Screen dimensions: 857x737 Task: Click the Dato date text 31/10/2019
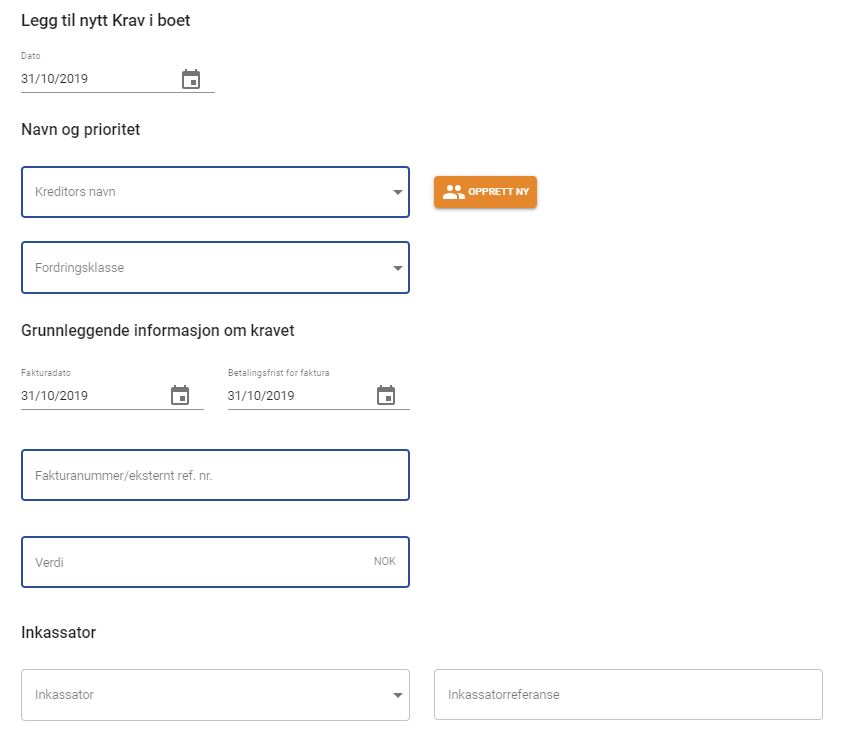(x=55, y=79)
